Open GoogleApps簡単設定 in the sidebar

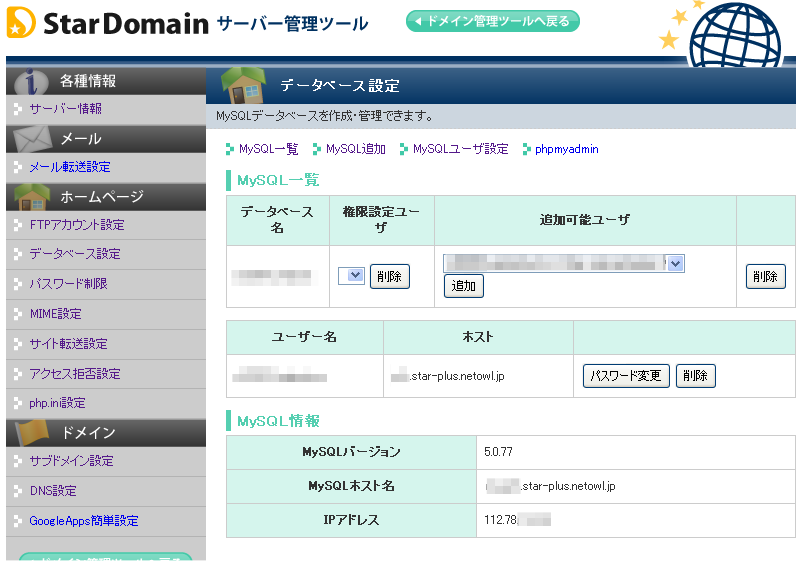pyautogui.click(x=84, y=521)
